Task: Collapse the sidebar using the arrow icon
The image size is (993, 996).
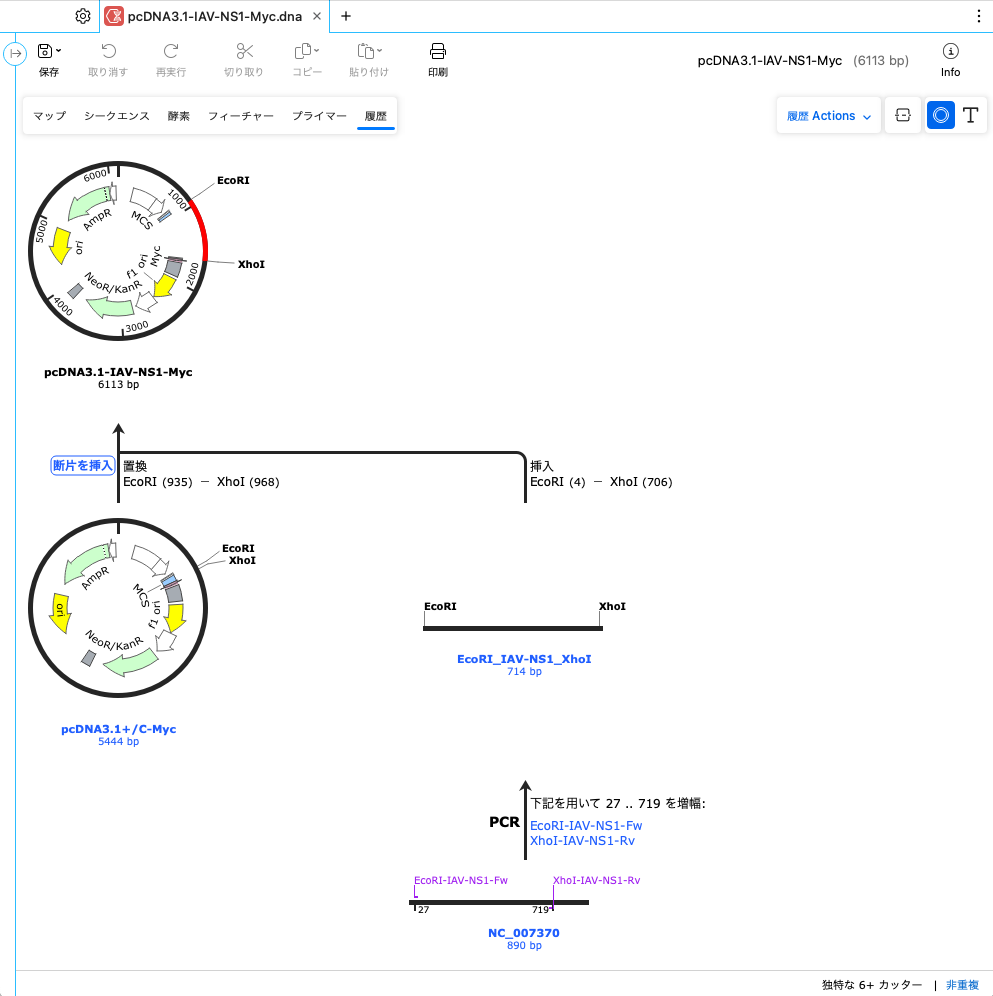Action: (17, 53)
